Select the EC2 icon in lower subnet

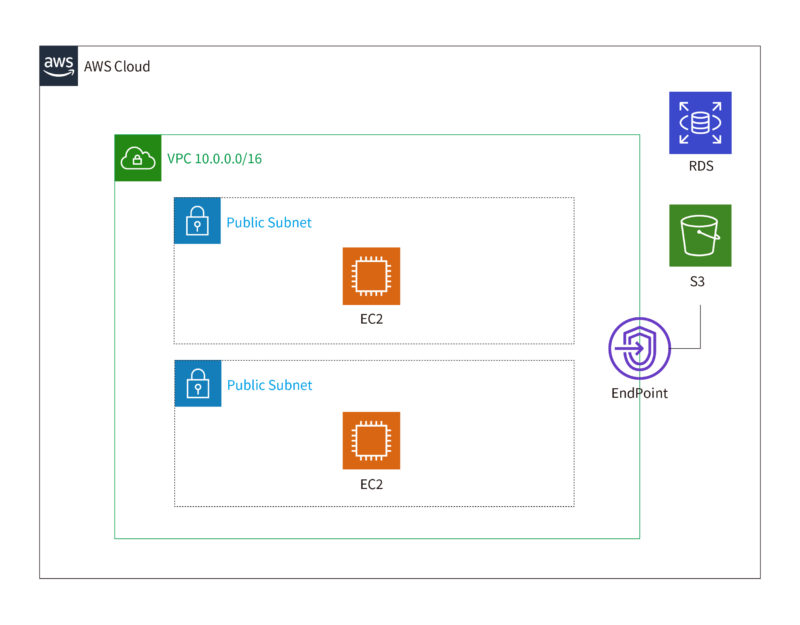point(371,441)
